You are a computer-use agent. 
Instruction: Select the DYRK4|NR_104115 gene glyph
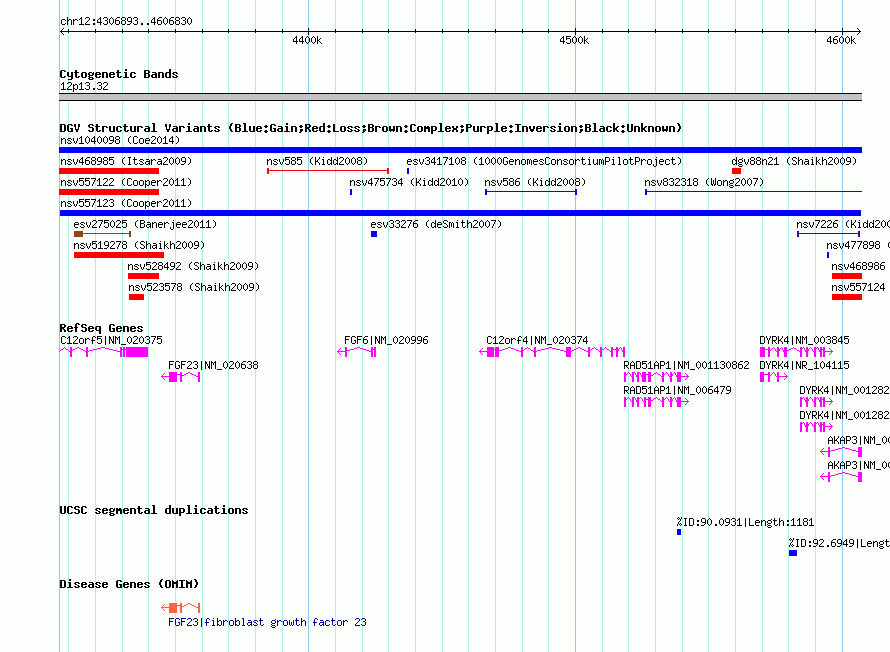coord(774,377)
